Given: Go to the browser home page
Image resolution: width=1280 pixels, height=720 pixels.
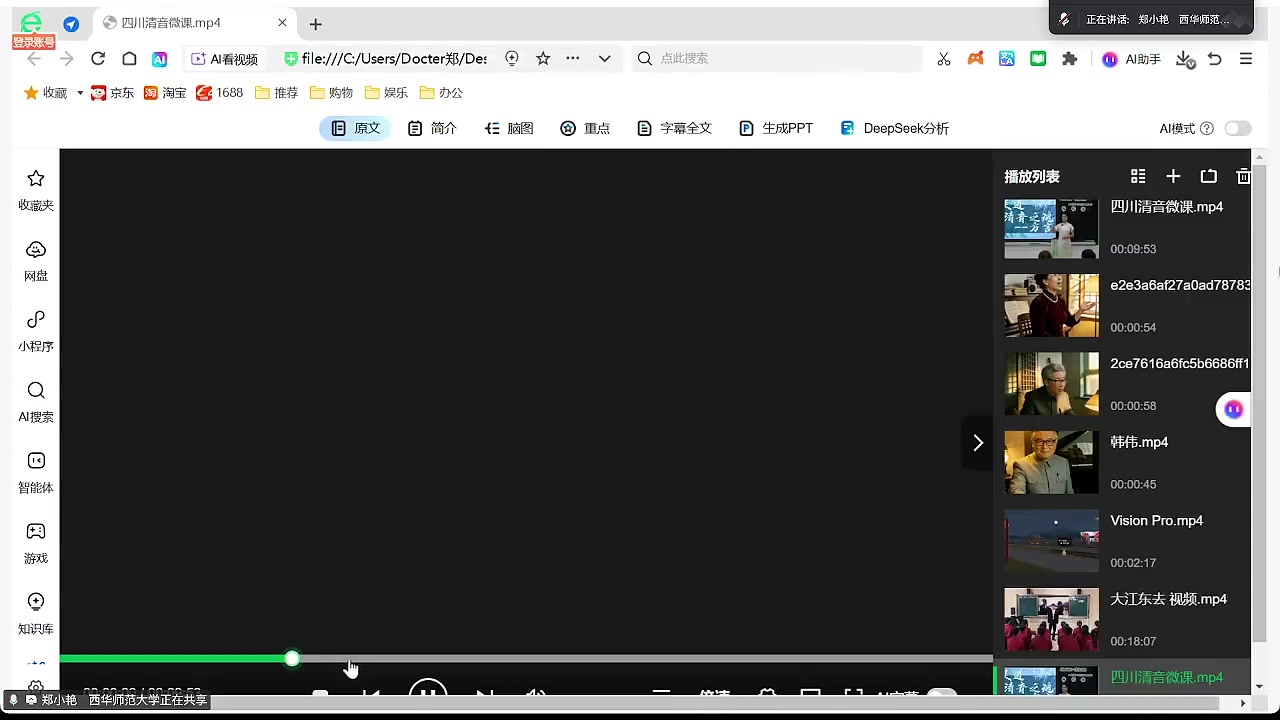Looking at the screenshot, I should click(129, 59).
